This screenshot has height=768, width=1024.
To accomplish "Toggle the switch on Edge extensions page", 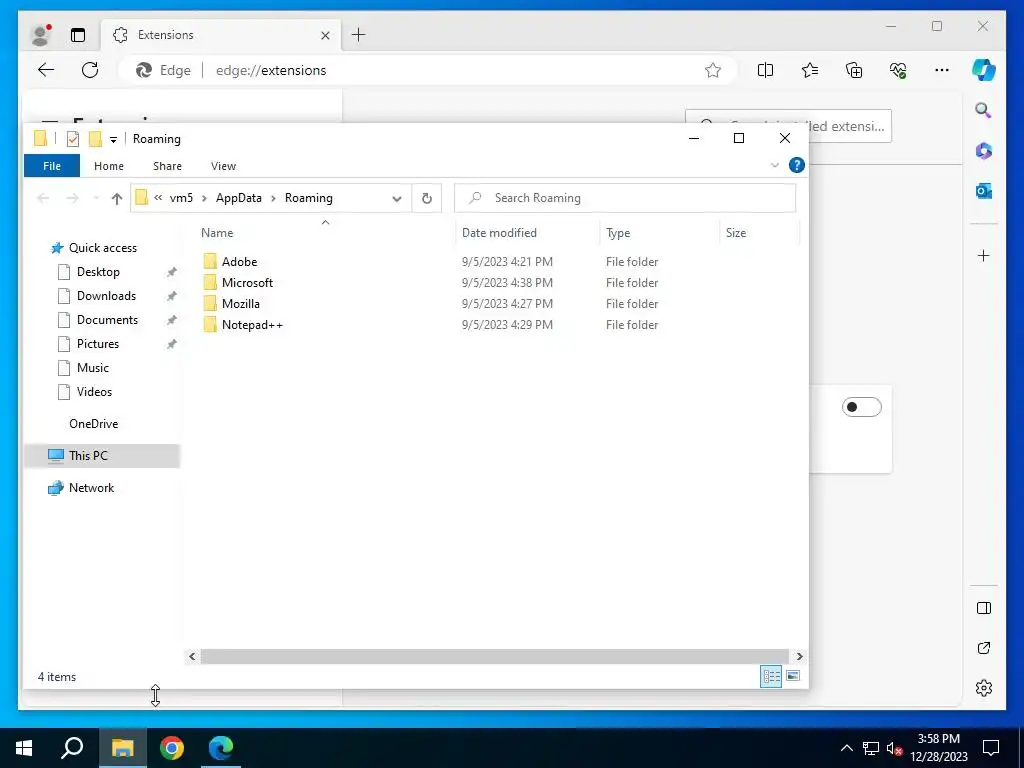I will (x=861, y=407).
